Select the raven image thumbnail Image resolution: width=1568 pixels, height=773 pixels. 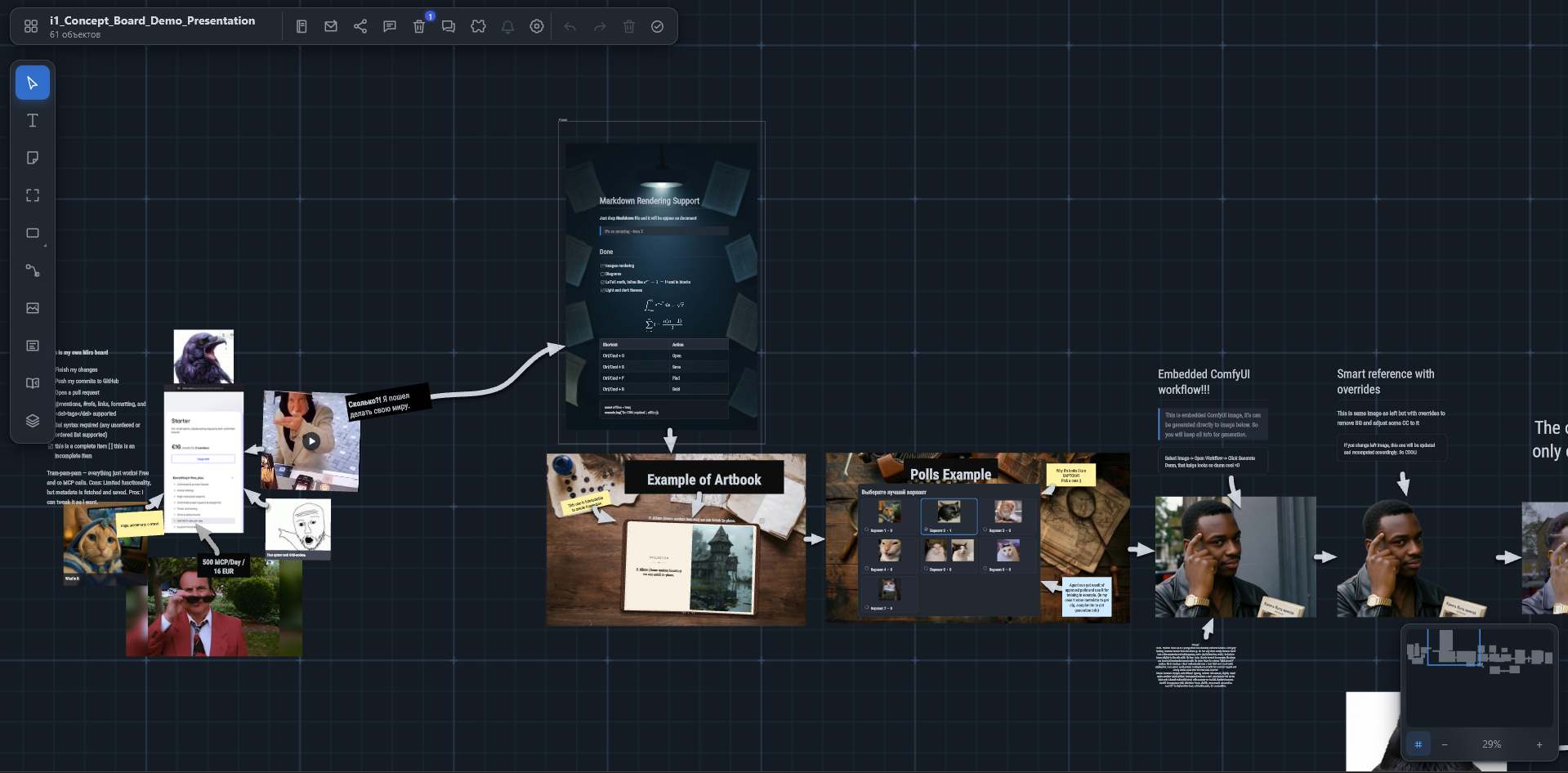(203, 357)
